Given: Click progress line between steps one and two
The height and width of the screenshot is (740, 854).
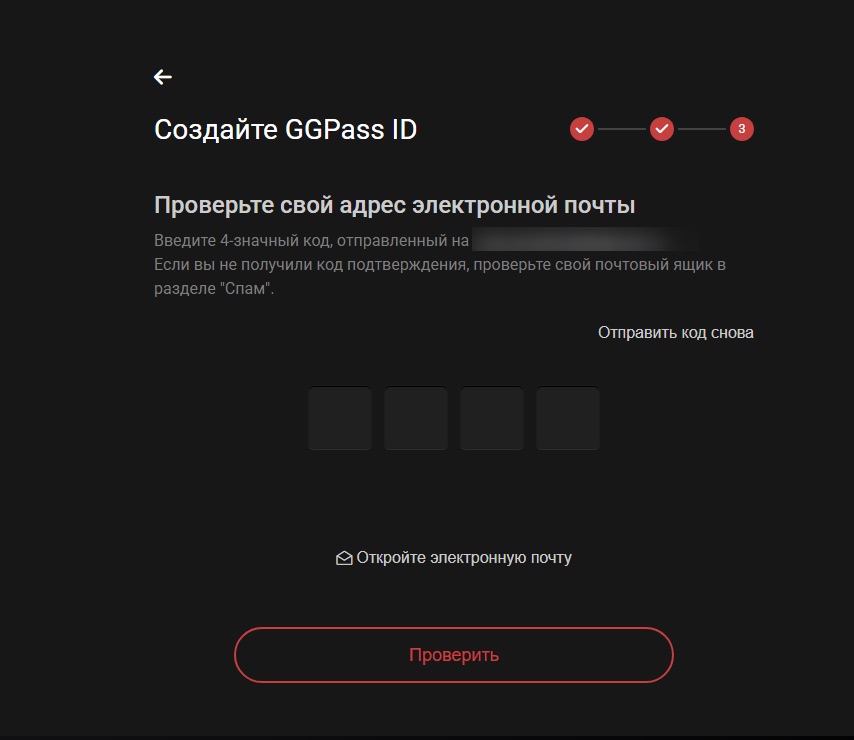Looking at the screenshot, I should click(622, 129).
